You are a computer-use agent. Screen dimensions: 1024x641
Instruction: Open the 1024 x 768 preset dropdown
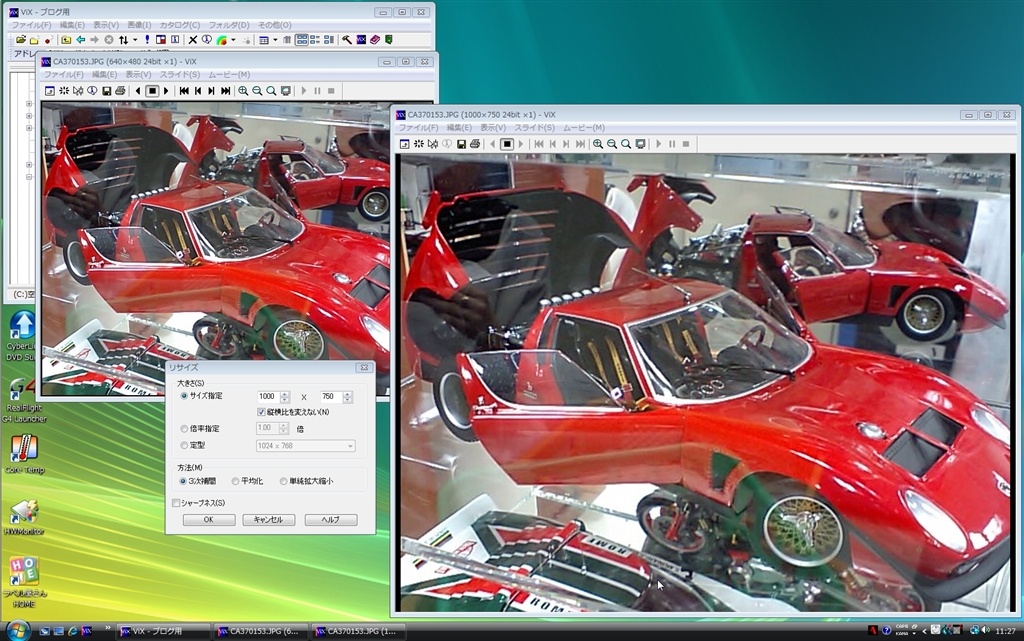[306, 446]
